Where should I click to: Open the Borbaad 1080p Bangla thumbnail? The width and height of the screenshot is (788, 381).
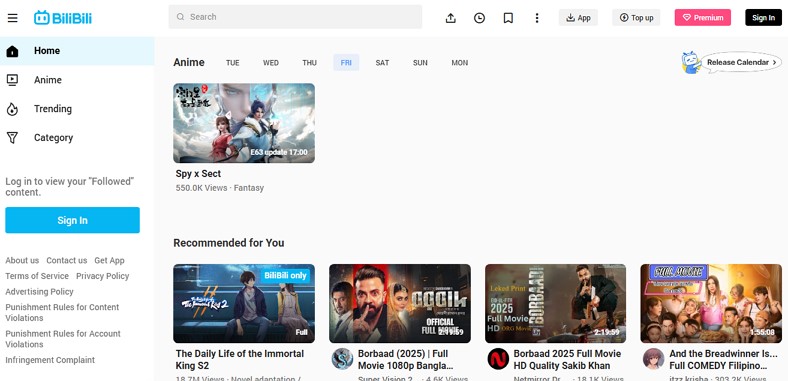(400, 304)
